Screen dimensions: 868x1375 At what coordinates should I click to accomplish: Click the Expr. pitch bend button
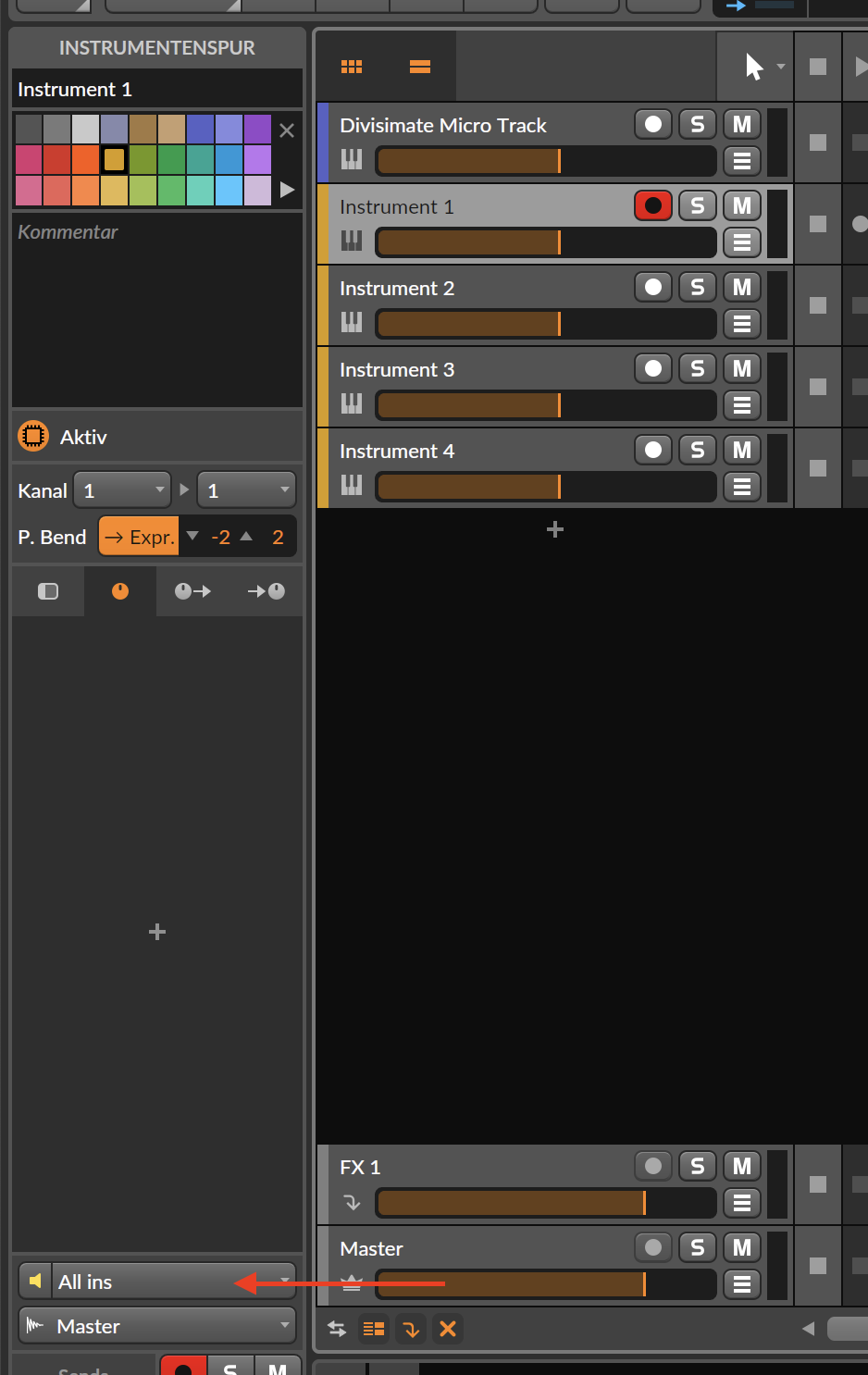[139, 537]
